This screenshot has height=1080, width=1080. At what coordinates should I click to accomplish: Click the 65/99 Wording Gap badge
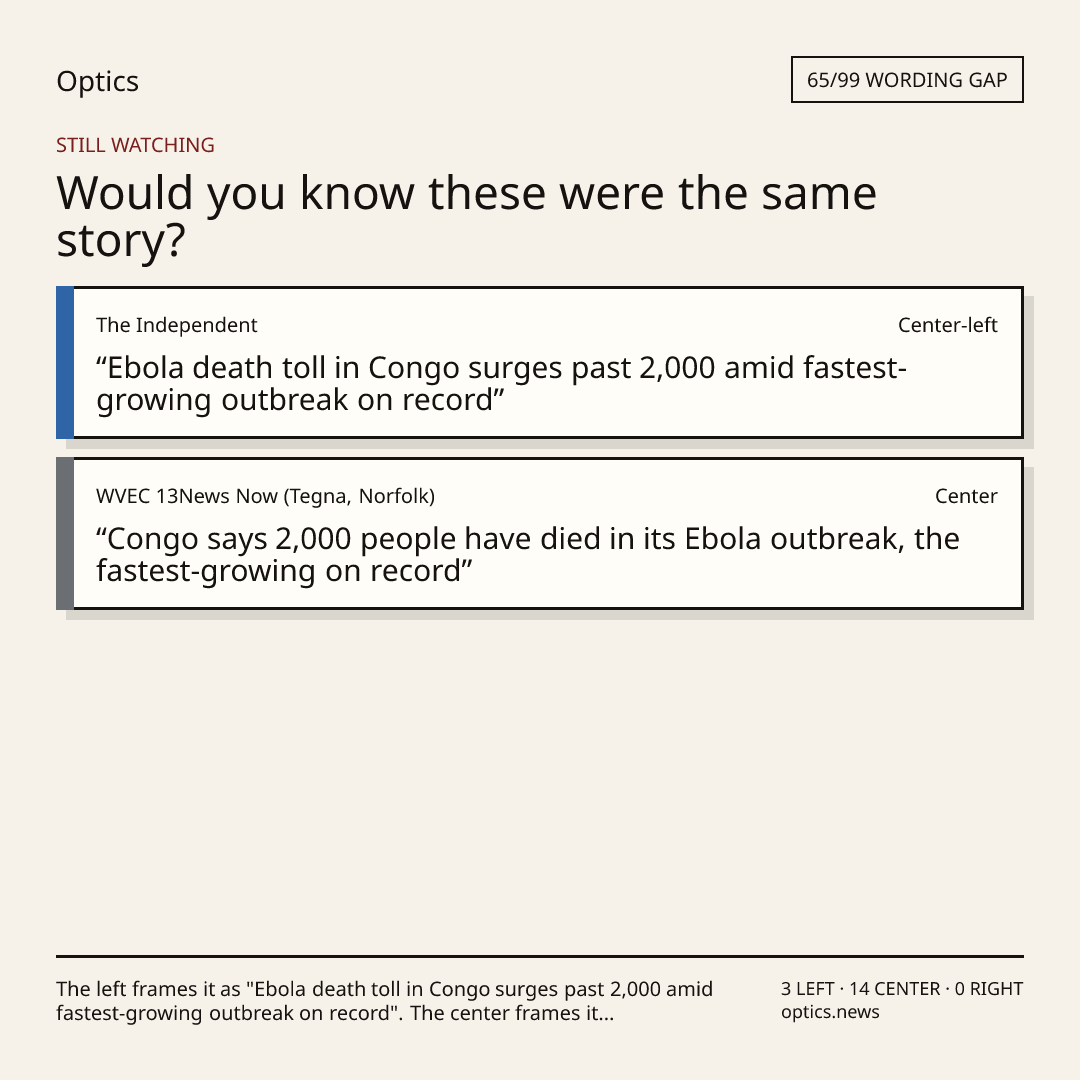coord(907,80)
